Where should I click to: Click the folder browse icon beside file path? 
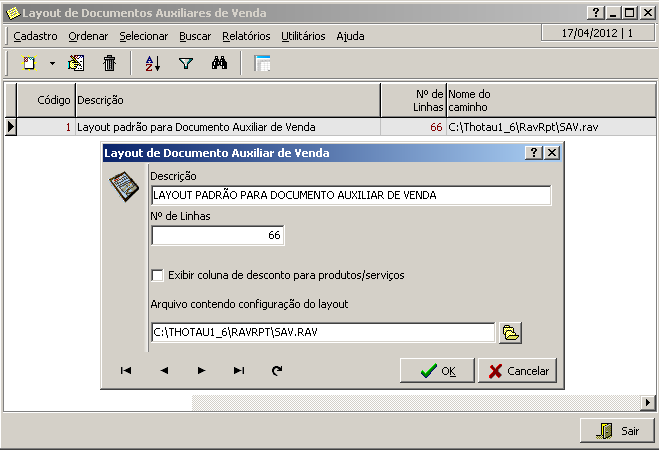tap(510, 333)
